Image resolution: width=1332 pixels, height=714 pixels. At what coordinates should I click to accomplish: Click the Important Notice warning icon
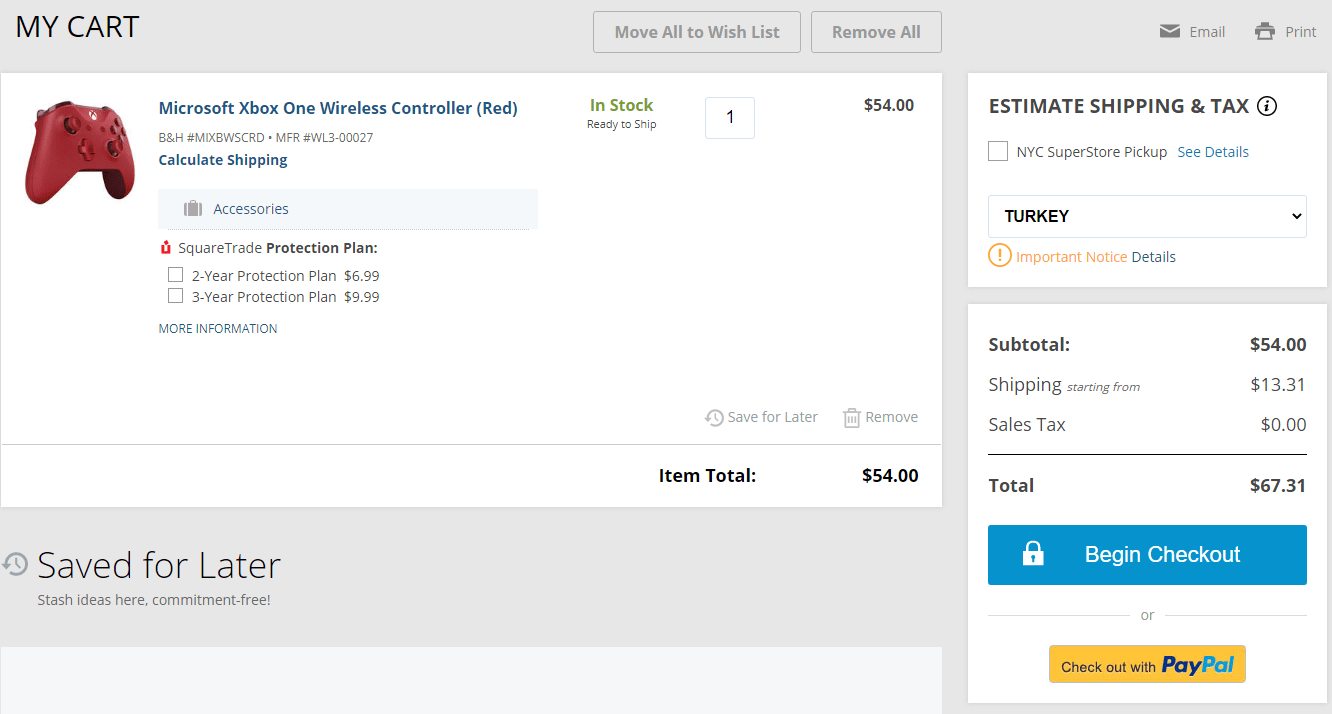[1000, 255]
